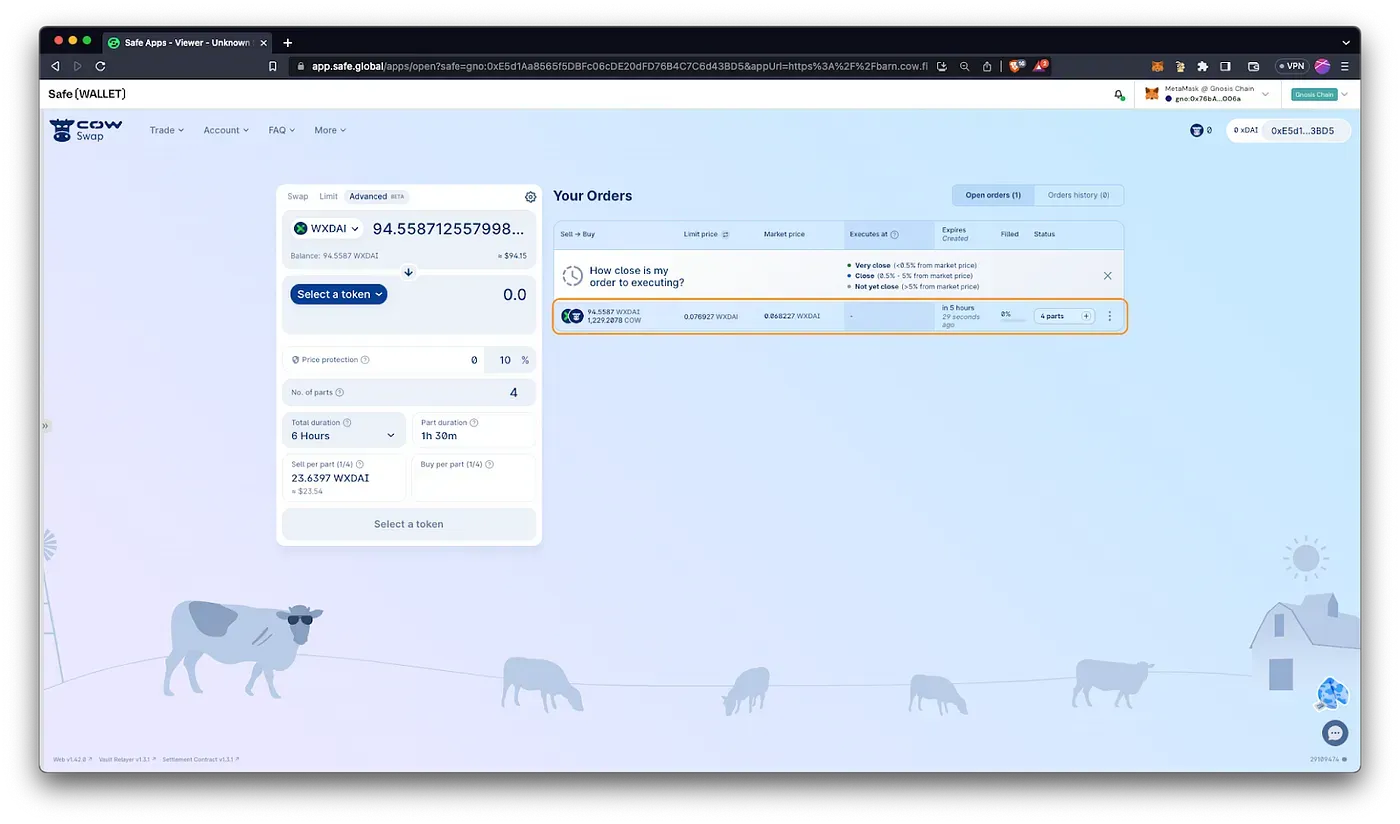
Task: Expand the collapsed Safe sidebar arrow
Action: [44, 426]
